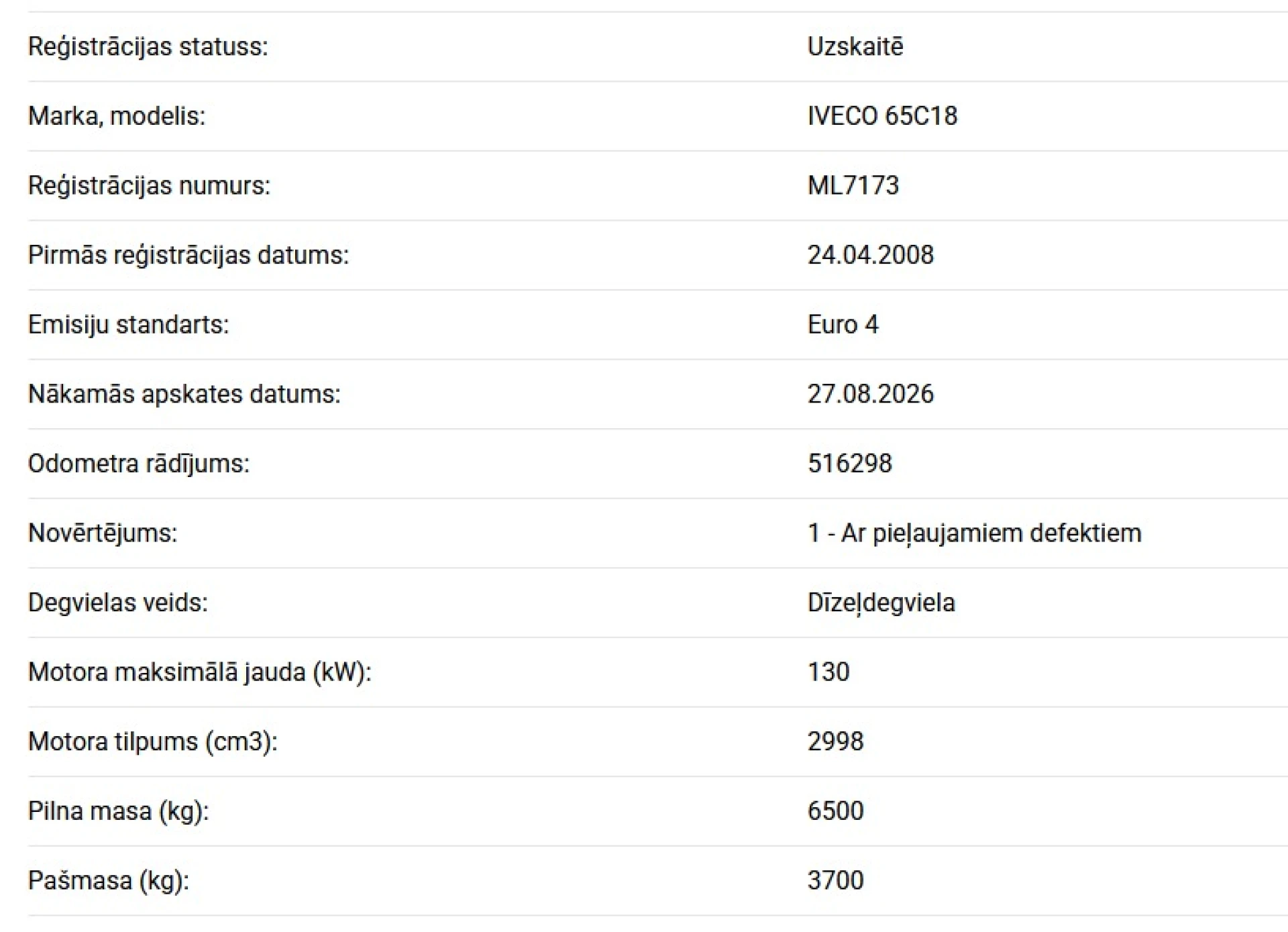Select the odometer reading "516298"
Viewport: 1288px width, 932px height.
(849, 464)
